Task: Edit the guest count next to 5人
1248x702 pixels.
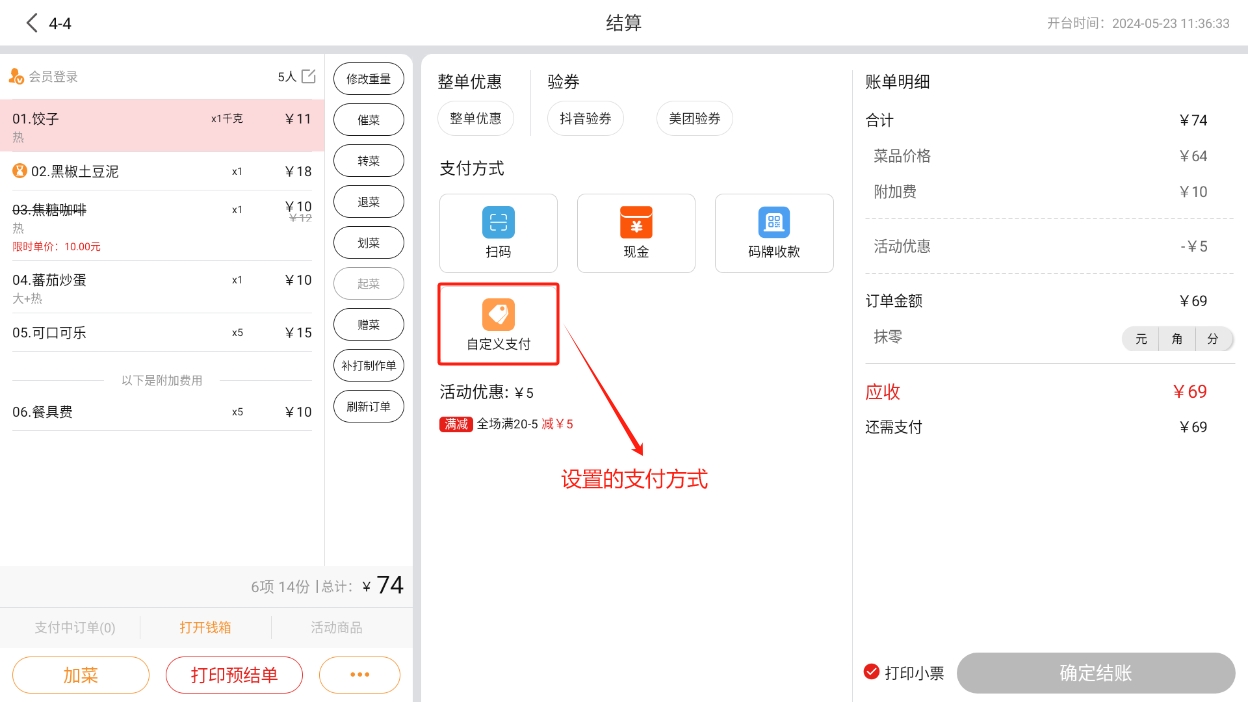Action: pos(308,76)
